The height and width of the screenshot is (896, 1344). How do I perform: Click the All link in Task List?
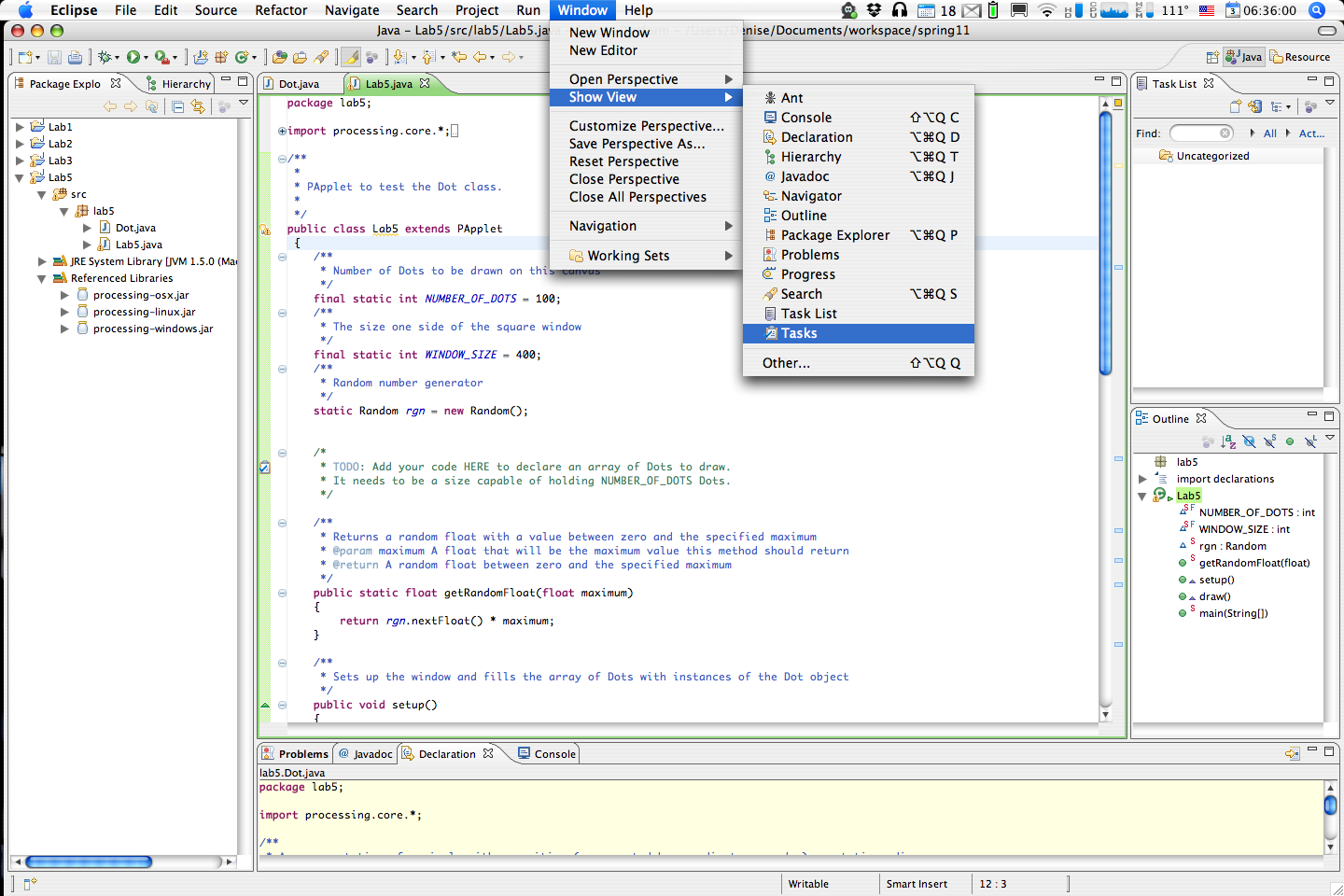(x=1270, y=133)
